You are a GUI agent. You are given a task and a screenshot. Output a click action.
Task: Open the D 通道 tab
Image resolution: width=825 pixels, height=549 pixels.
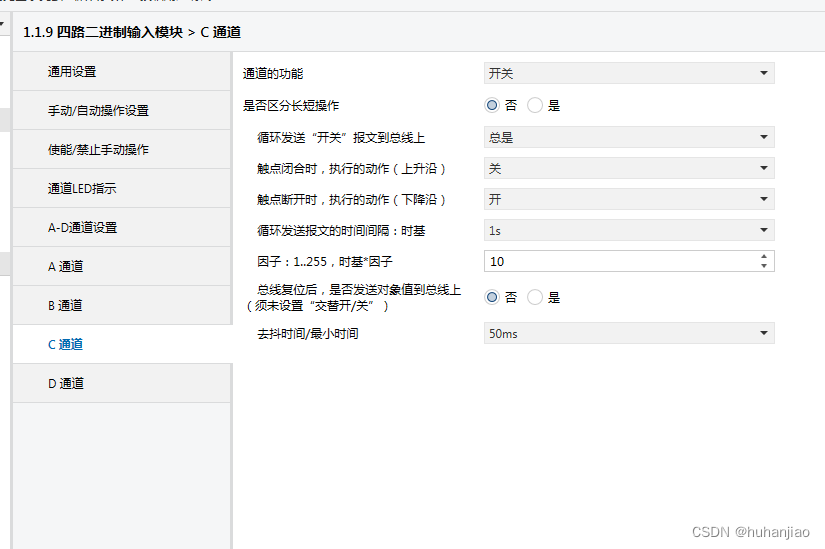pos(65,384)
